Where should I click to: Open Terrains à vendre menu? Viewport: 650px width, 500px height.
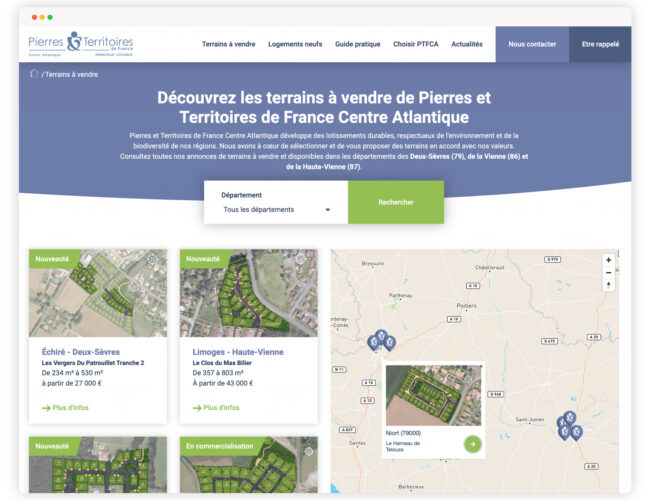pyautogui.click(x=228, y=44)
